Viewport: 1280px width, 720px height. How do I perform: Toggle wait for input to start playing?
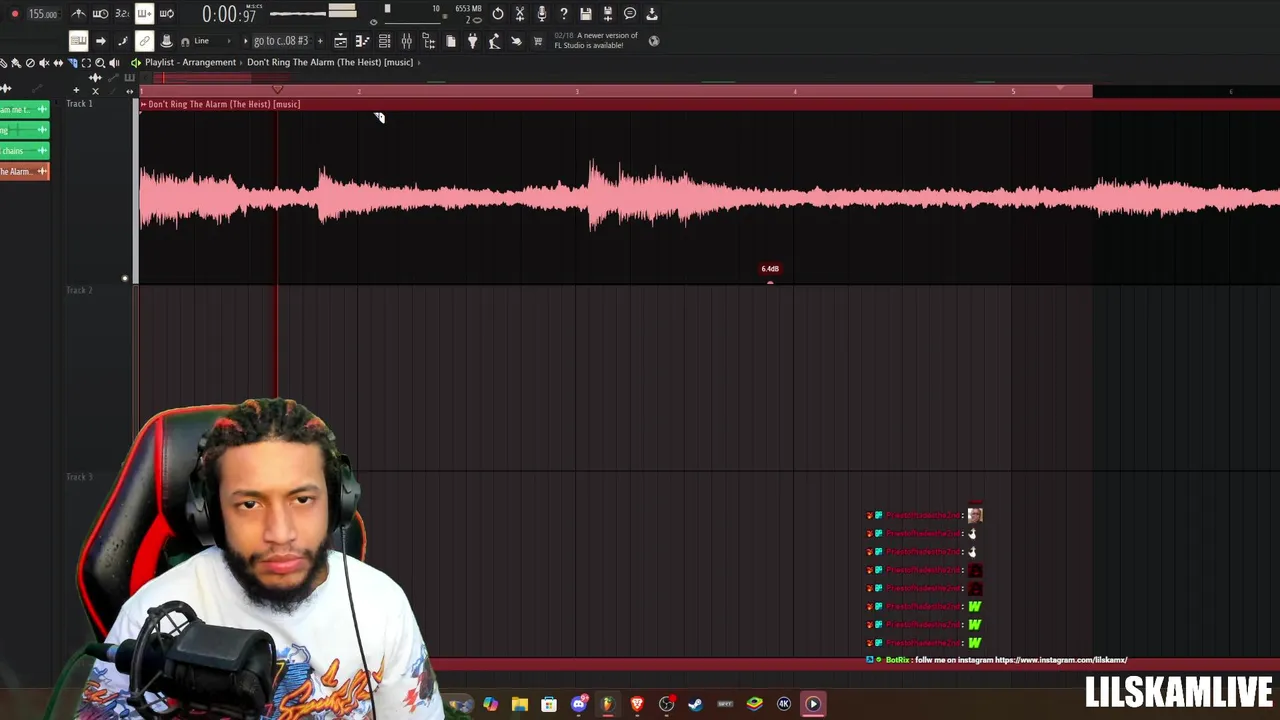pos(100,14)
